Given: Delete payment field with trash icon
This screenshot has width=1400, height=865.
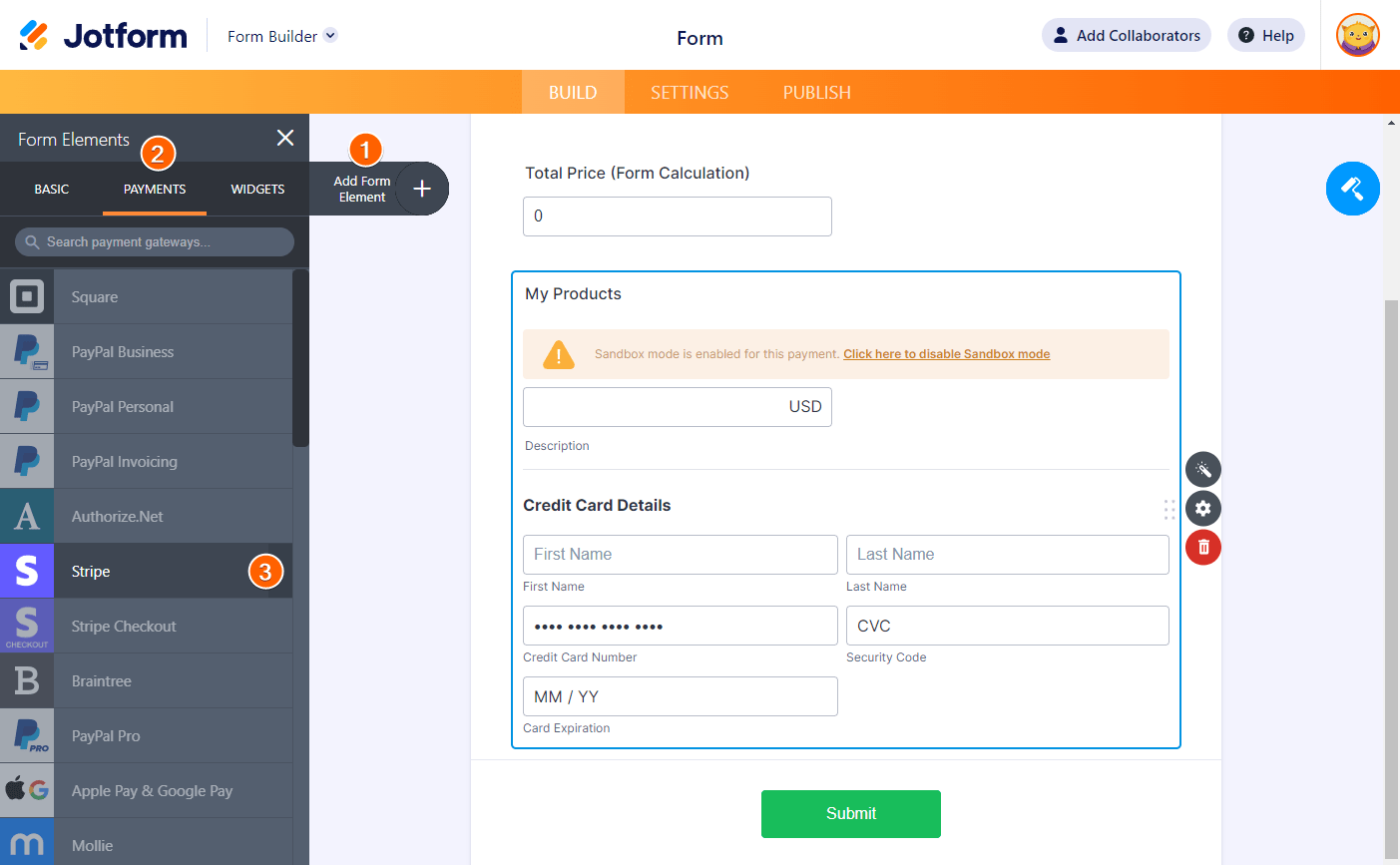Looking at the screenshot, I should click(1202, 547).
